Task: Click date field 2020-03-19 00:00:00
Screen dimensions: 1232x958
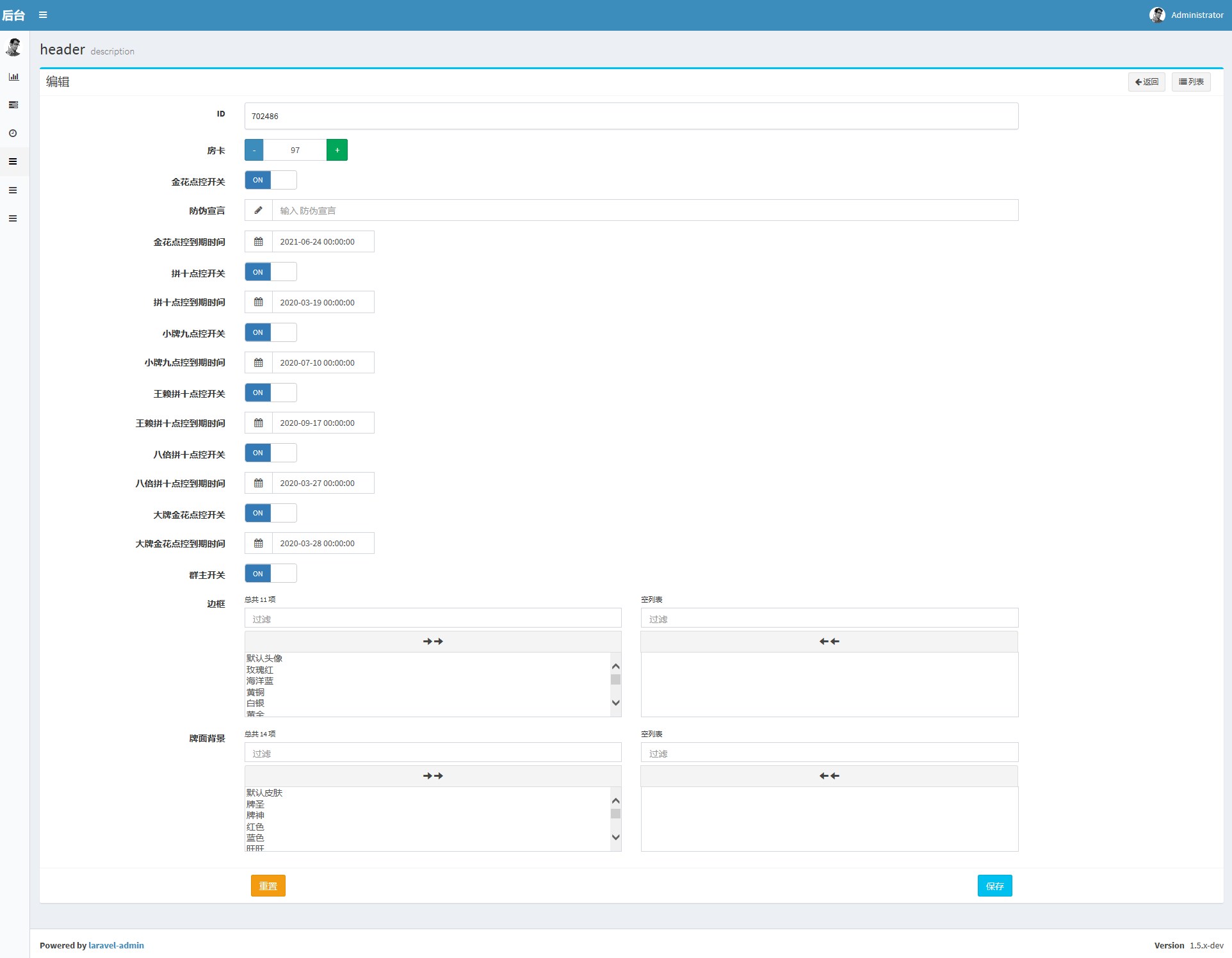Action: (x=323, y=302)
